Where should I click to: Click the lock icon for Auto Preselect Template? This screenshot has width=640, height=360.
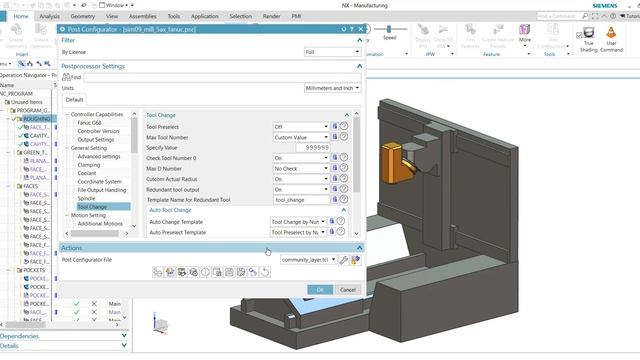point(331,232)
